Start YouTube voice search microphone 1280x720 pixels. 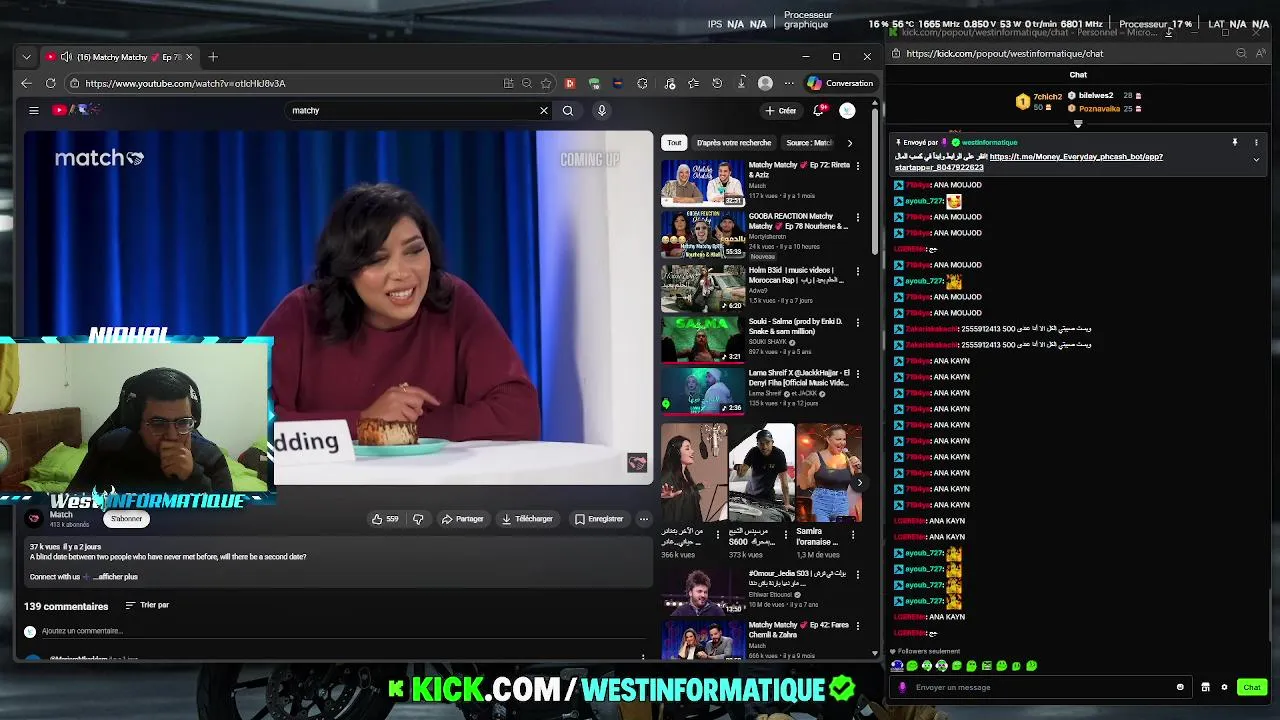click(x=602, y=110)
